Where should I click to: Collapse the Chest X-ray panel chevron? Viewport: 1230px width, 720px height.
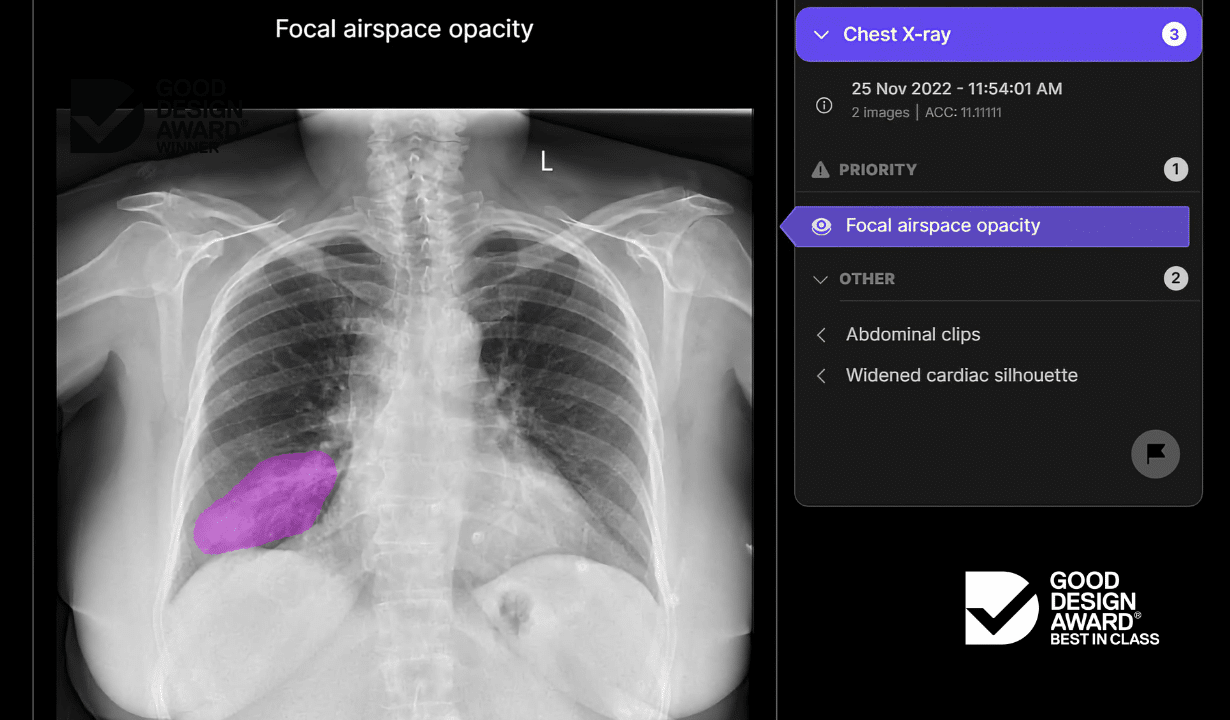pos(821,35)
